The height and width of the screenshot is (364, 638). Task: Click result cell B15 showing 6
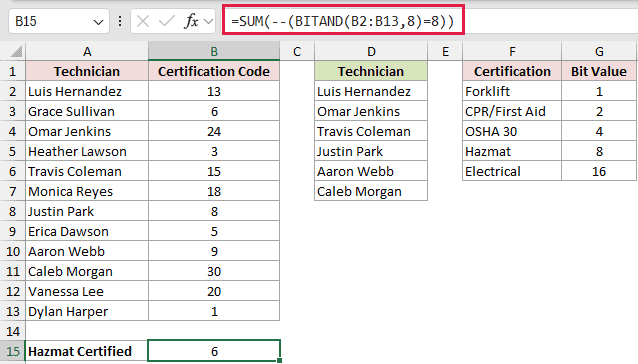214,351
